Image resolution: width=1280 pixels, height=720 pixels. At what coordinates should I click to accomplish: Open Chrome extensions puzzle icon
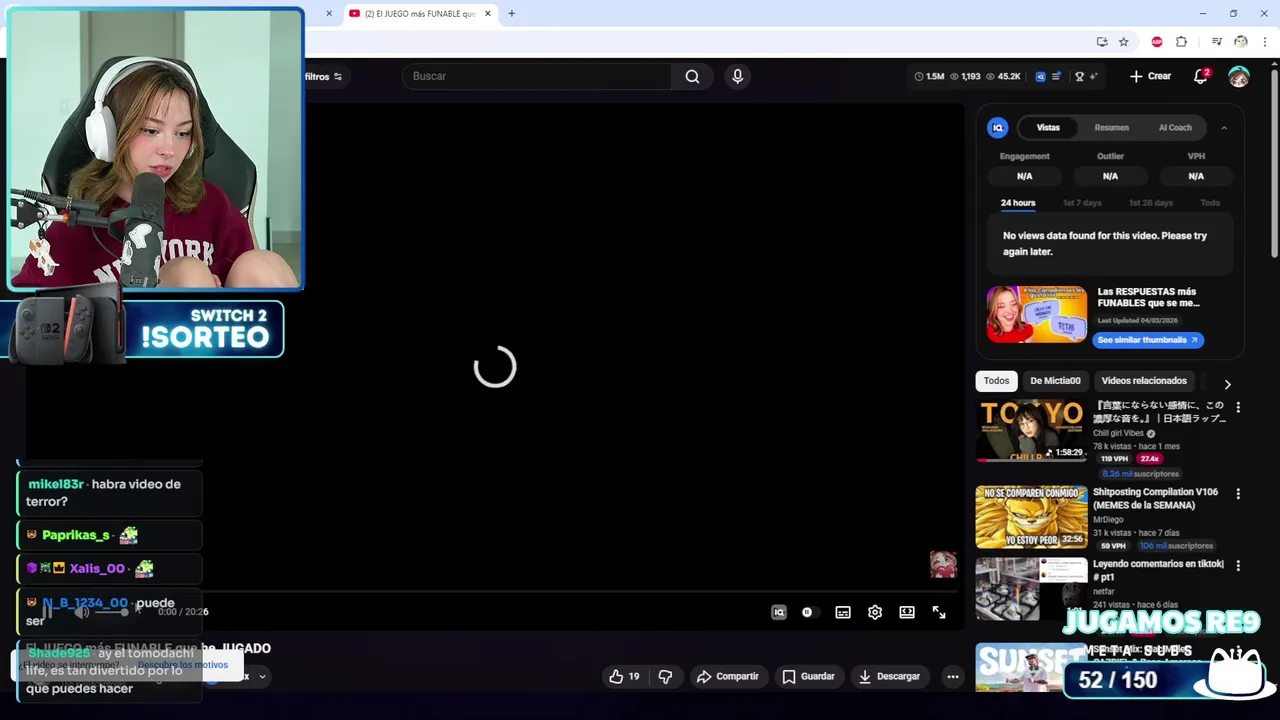[1181, 42]
